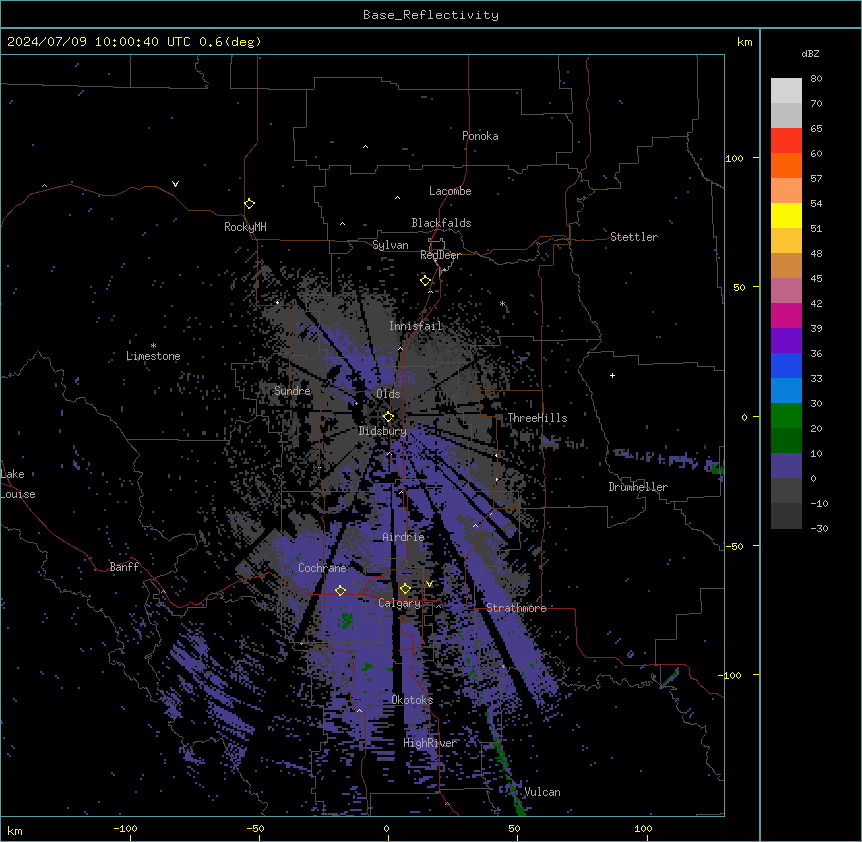Click the white plus marker east of ThreeHills
Screen dimensions: 862x842
pyautogui.click(x=612, y=375)
